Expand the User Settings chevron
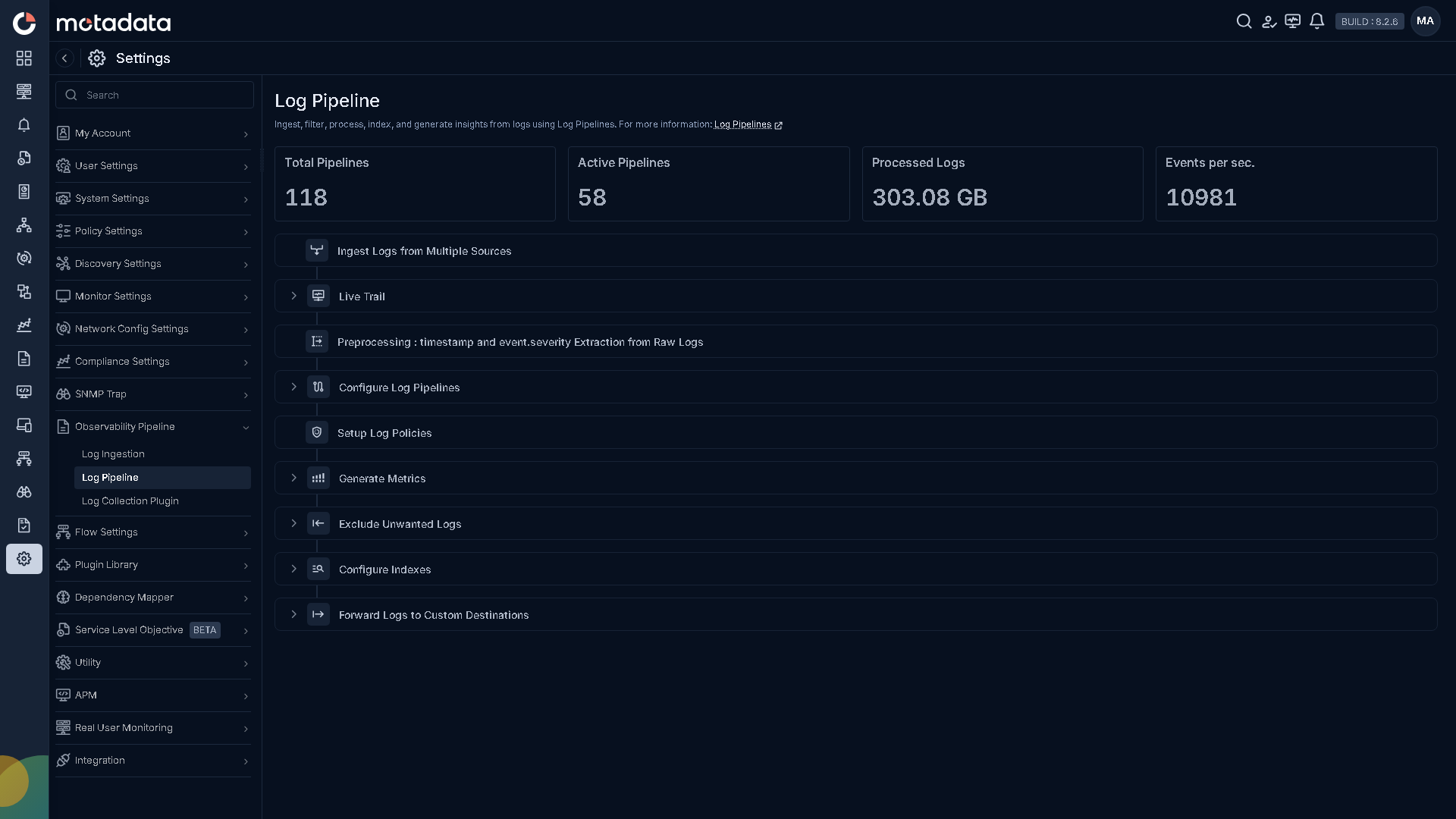 pos(246,167)
